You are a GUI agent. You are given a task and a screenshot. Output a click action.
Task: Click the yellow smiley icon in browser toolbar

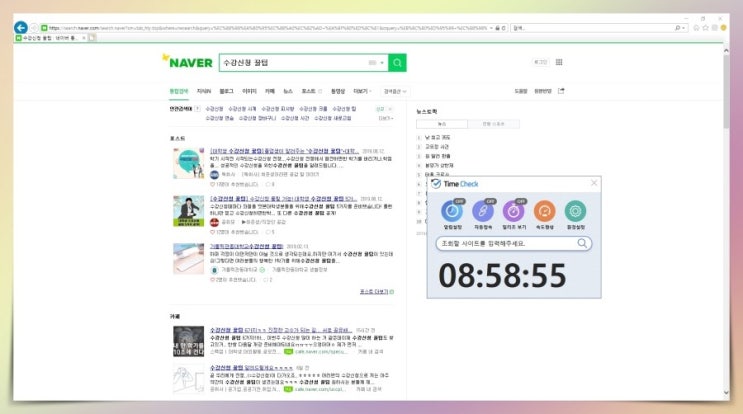[x=723, y=28]
